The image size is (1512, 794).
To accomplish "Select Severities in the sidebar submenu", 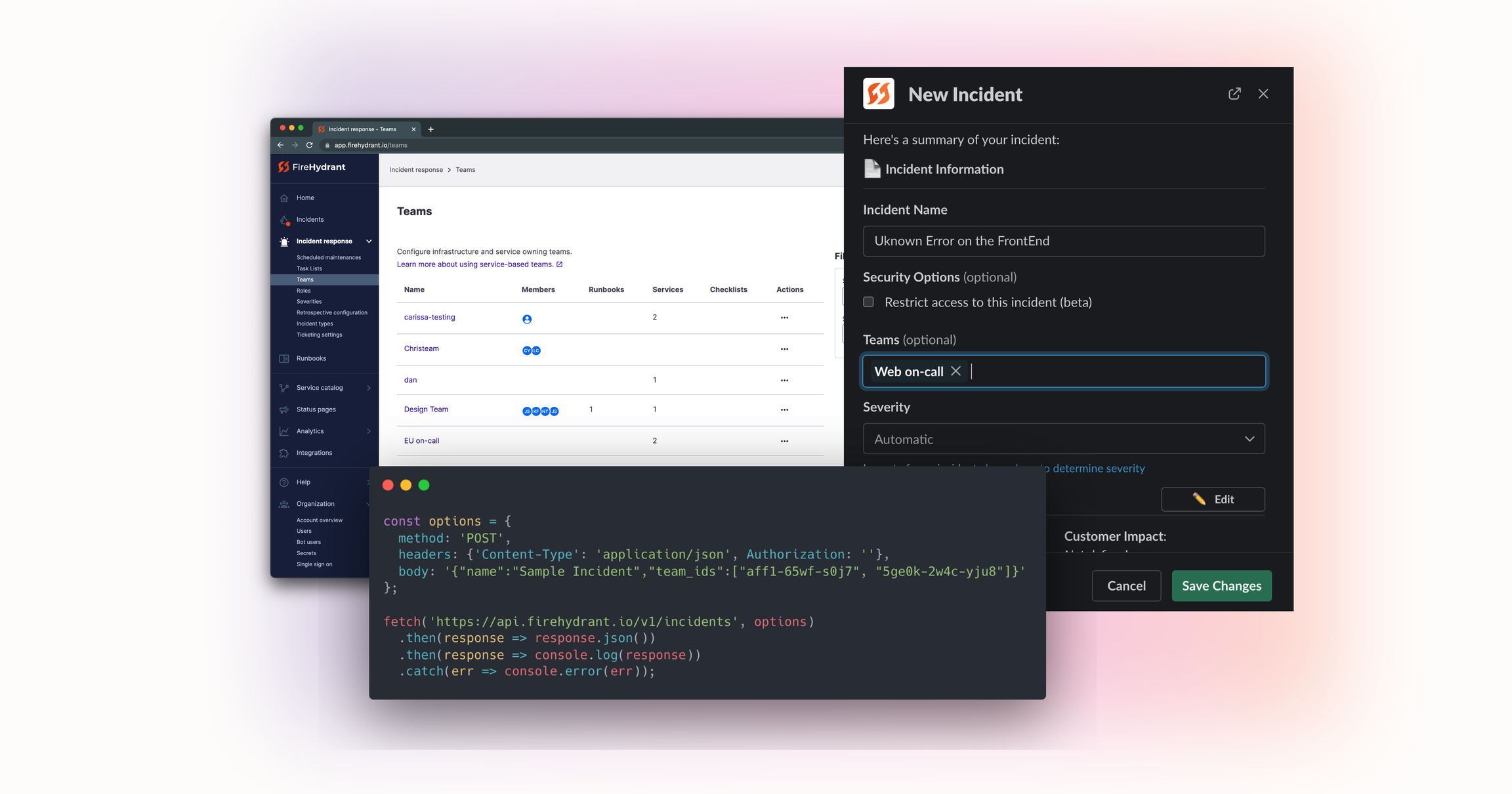I will coord(308,302).
